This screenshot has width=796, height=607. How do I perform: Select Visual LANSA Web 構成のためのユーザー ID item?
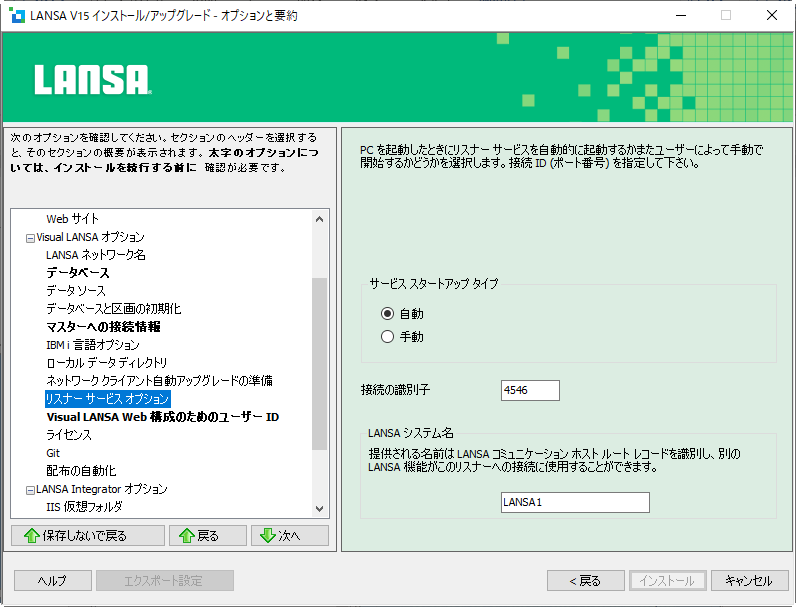(163, 417)
